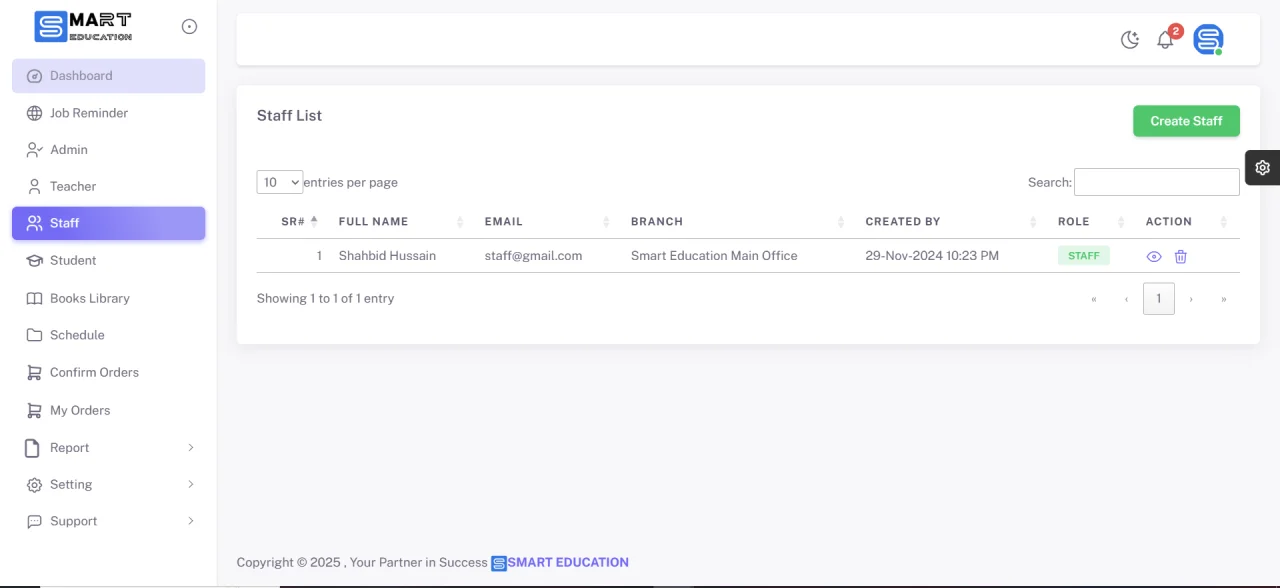Toggle dark mode with moon icon
Image resolution: width=1280 pixels, height=588 pixels.
point(1130,40)
